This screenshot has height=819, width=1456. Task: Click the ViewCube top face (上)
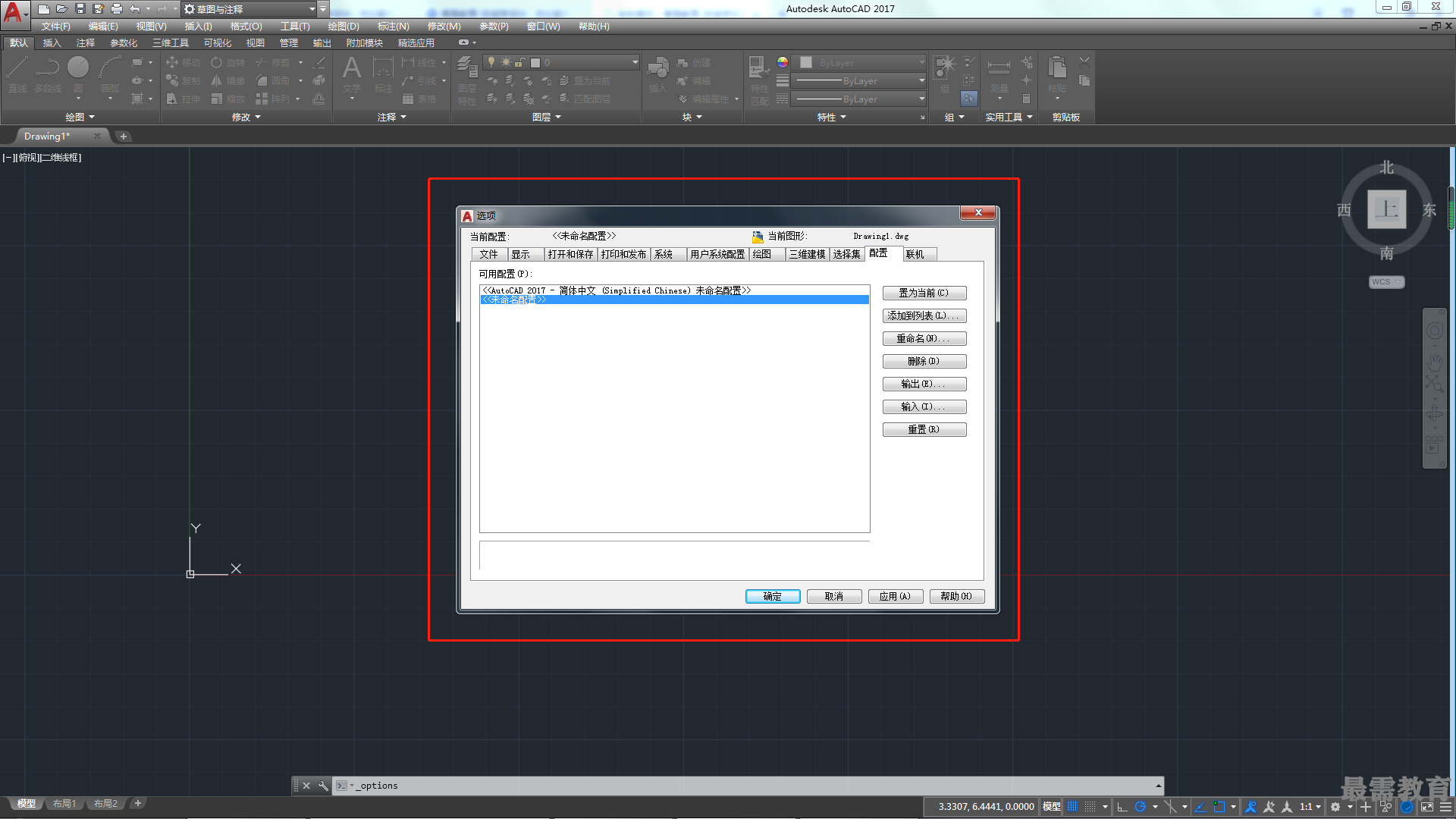point(1386,209)
